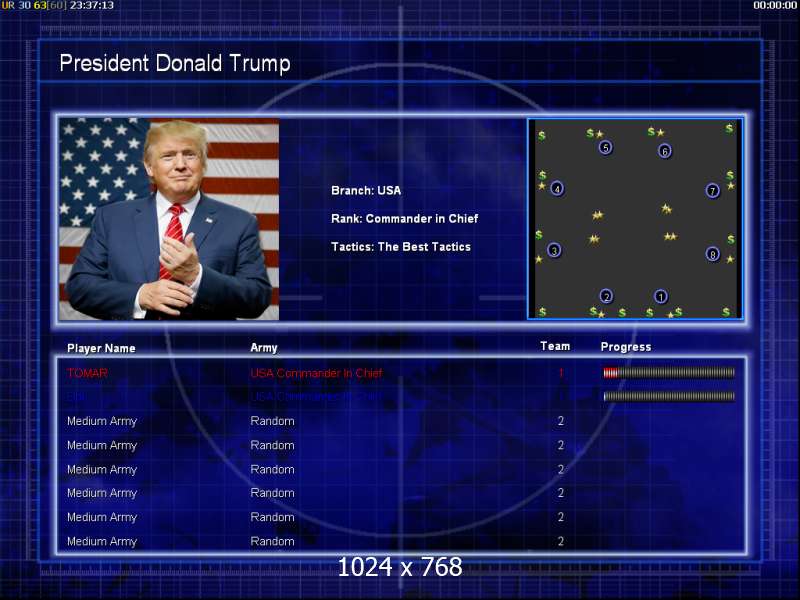Pick start position 3 on the minimap
800x600 pixels.
click(554, 251)
